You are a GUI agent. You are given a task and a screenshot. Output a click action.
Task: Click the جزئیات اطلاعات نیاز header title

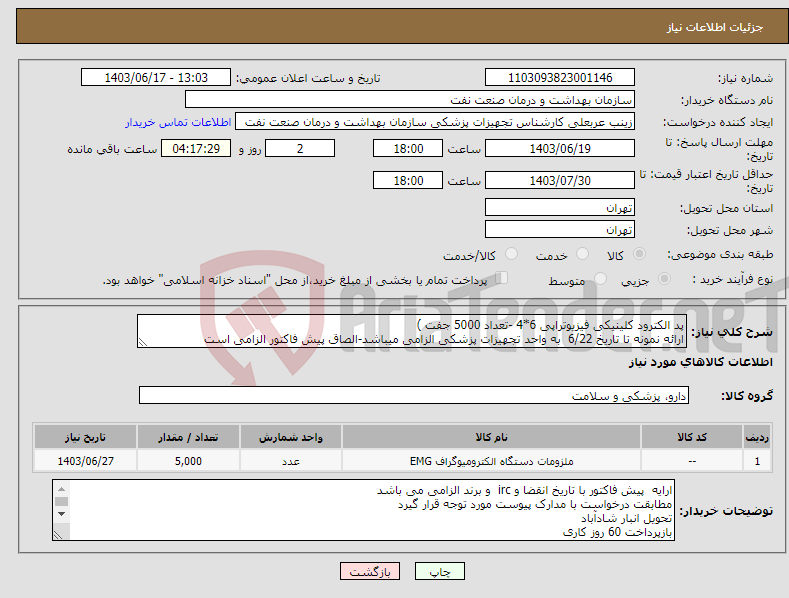(715, 27)
